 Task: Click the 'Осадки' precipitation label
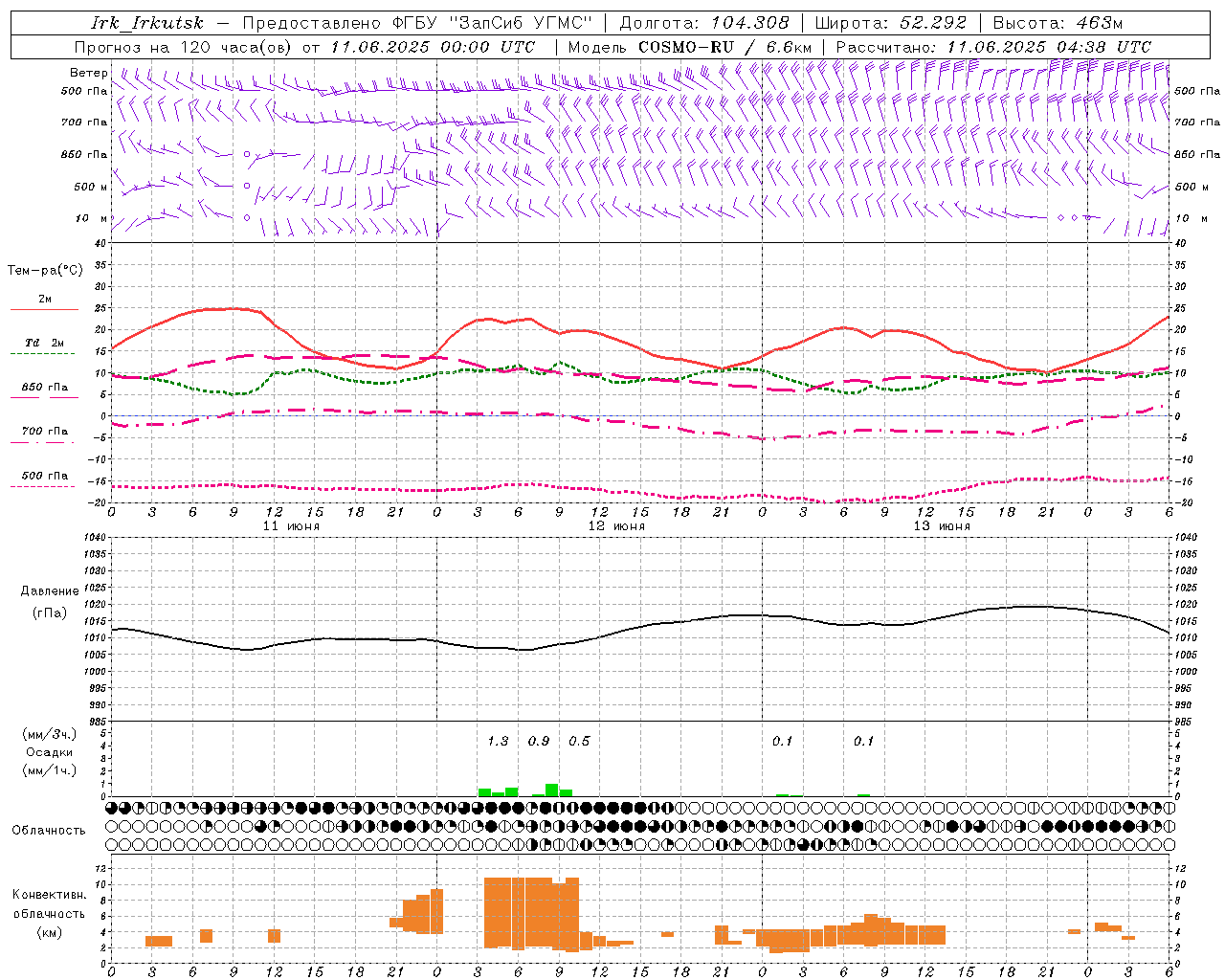(50, 752)
